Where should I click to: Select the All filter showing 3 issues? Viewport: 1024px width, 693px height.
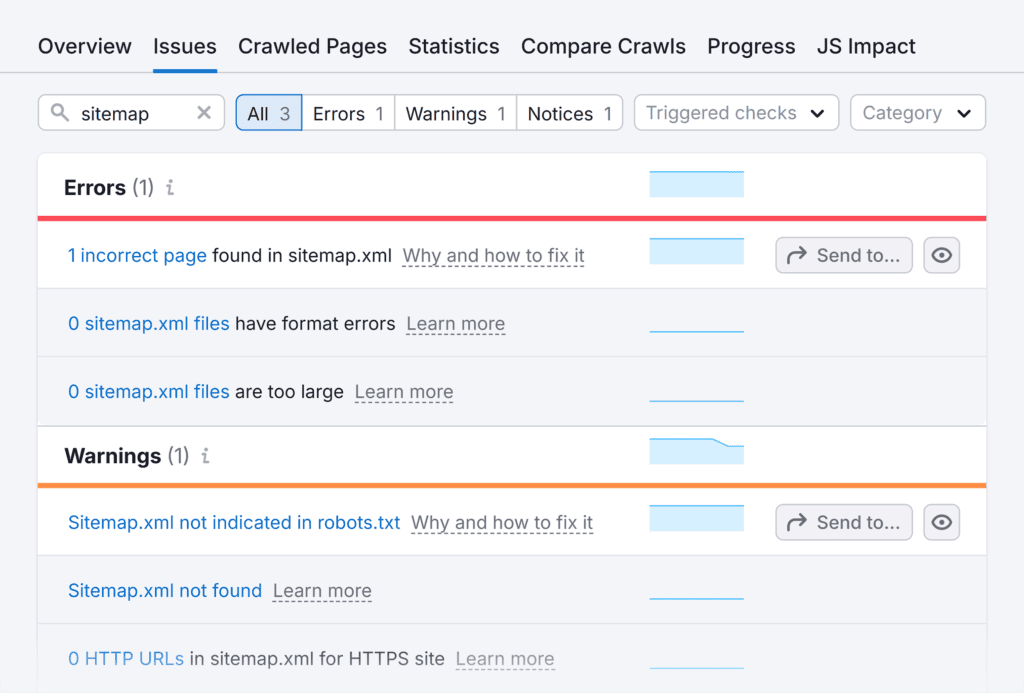click(268, 113)
